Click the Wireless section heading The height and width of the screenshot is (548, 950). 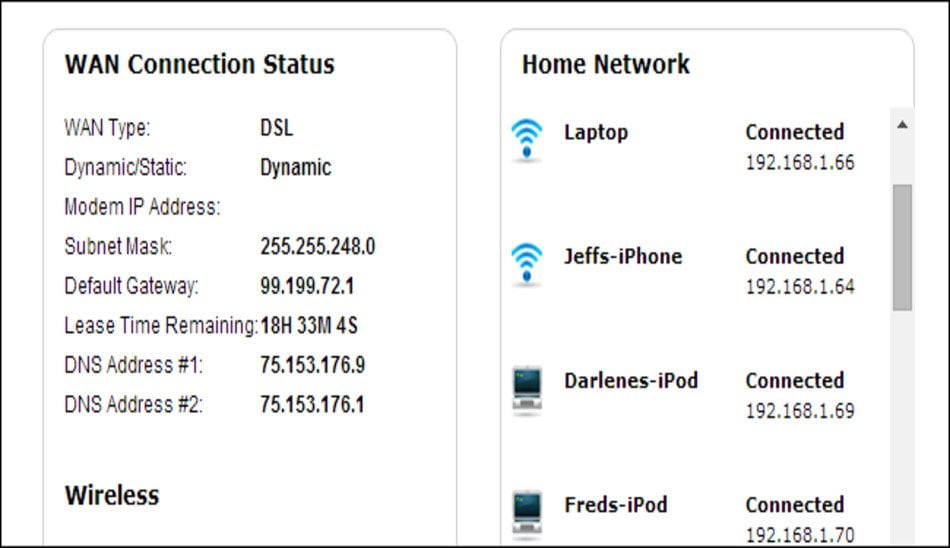(x=112, y=495)
